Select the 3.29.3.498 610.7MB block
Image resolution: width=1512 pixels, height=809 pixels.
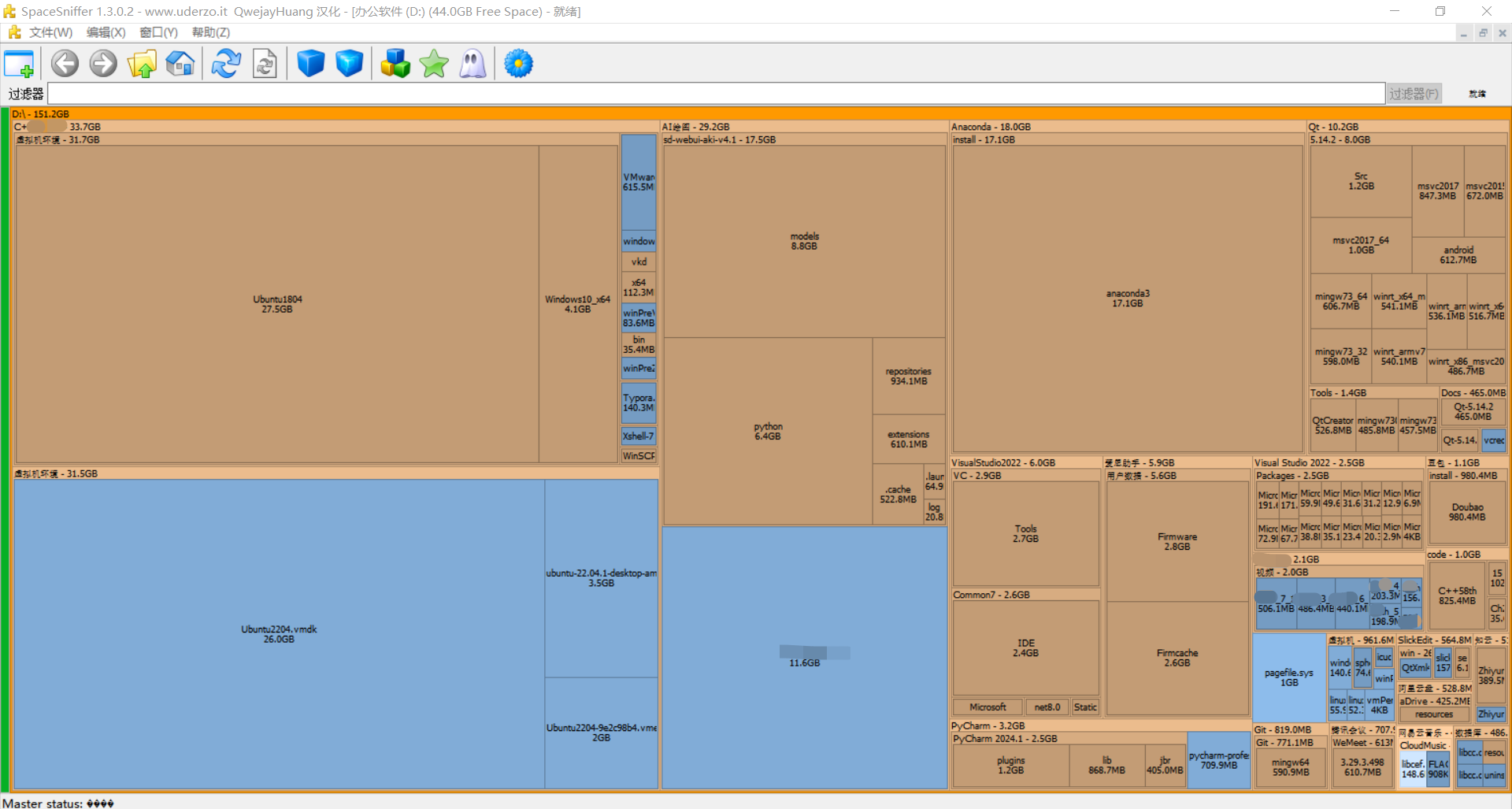click(x=1362, y=767)
